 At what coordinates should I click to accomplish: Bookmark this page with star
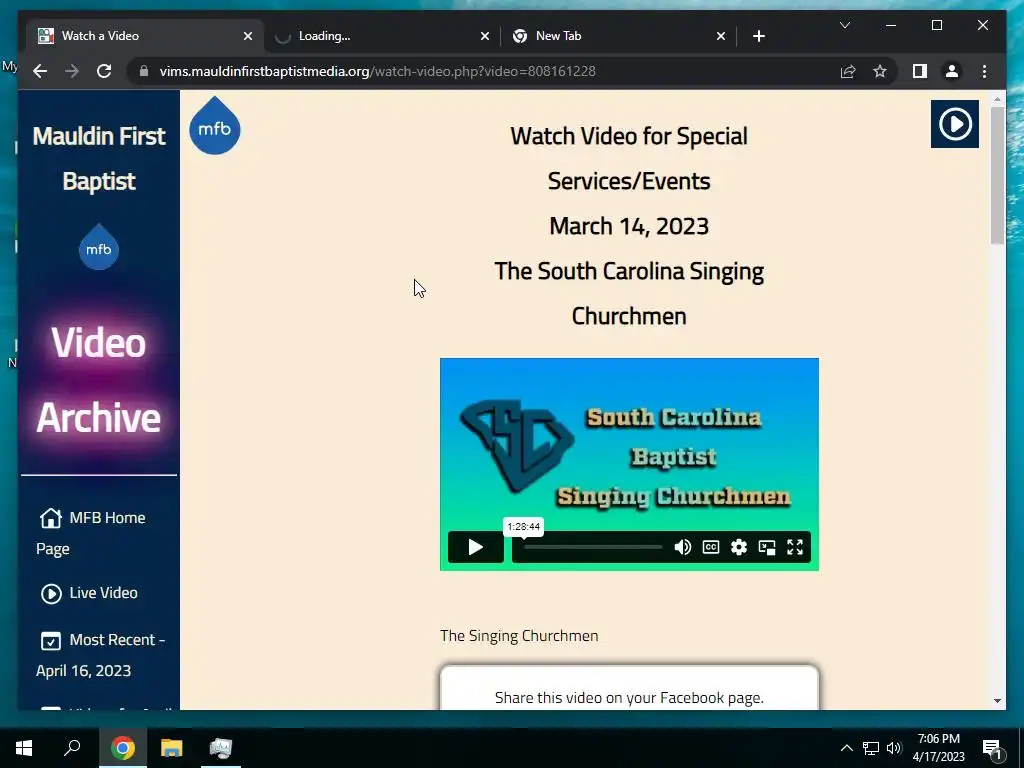[880, 71]
